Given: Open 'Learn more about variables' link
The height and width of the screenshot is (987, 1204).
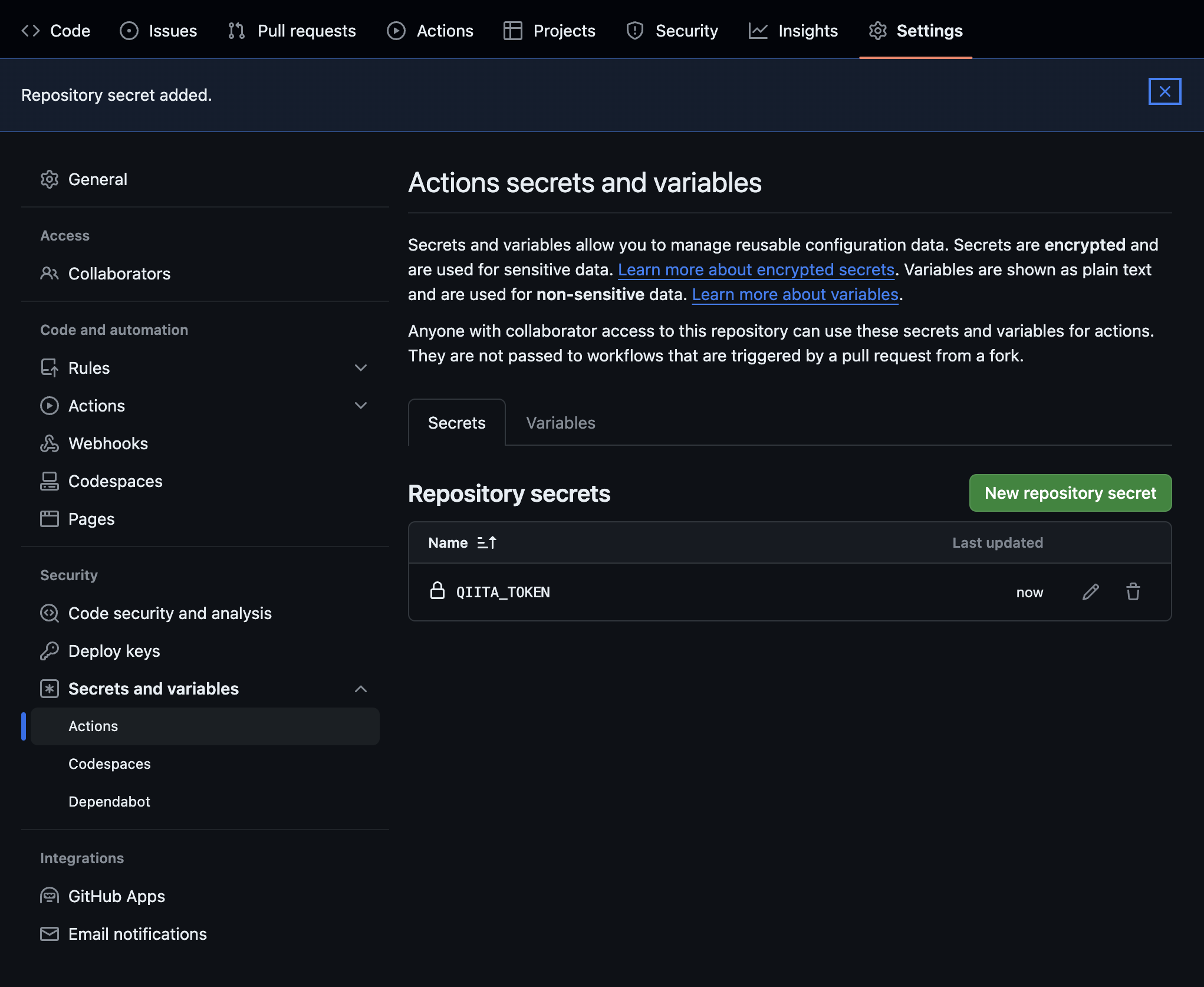Looking at the screenshot, I should tap(795, 294).
